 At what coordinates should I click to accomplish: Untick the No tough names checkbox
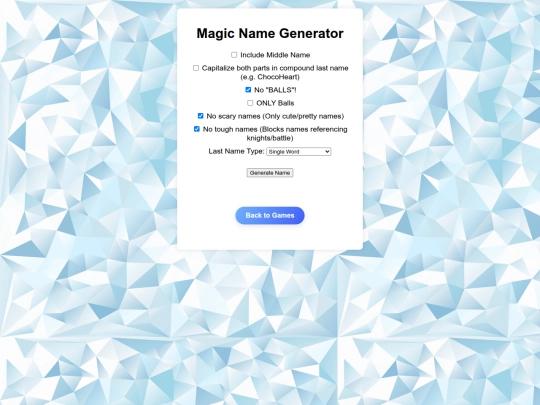pos(197,129)
